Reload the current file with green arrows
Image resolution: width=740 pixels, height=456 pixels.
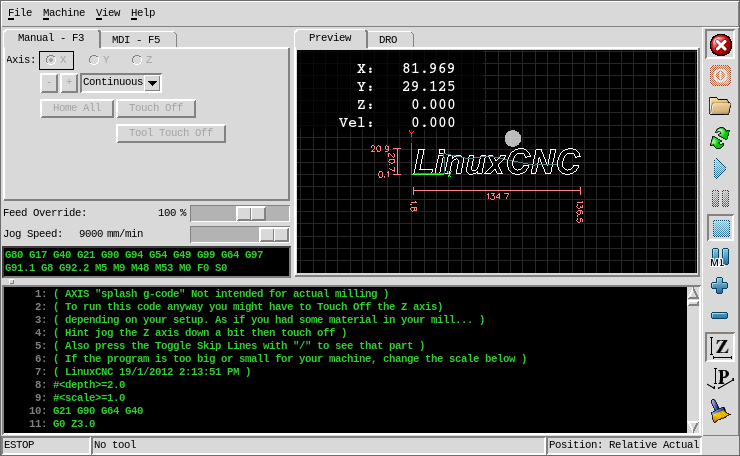pos(720,138)
